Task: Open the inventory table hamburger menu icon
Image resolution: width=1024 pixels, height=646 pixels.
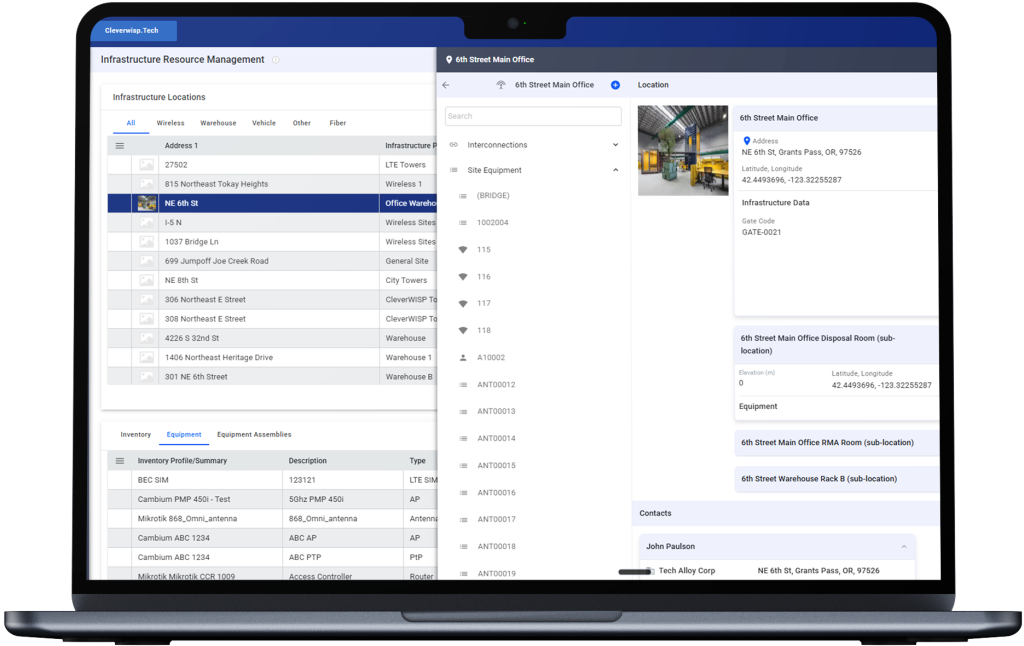Action: [x=120, y=461]
